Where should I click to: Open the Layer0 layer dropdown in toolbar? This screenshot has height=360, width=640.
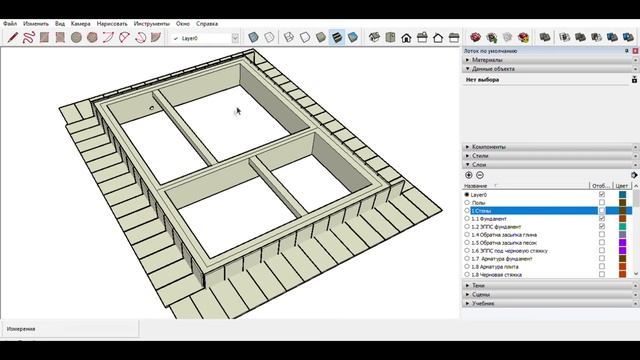235,38
